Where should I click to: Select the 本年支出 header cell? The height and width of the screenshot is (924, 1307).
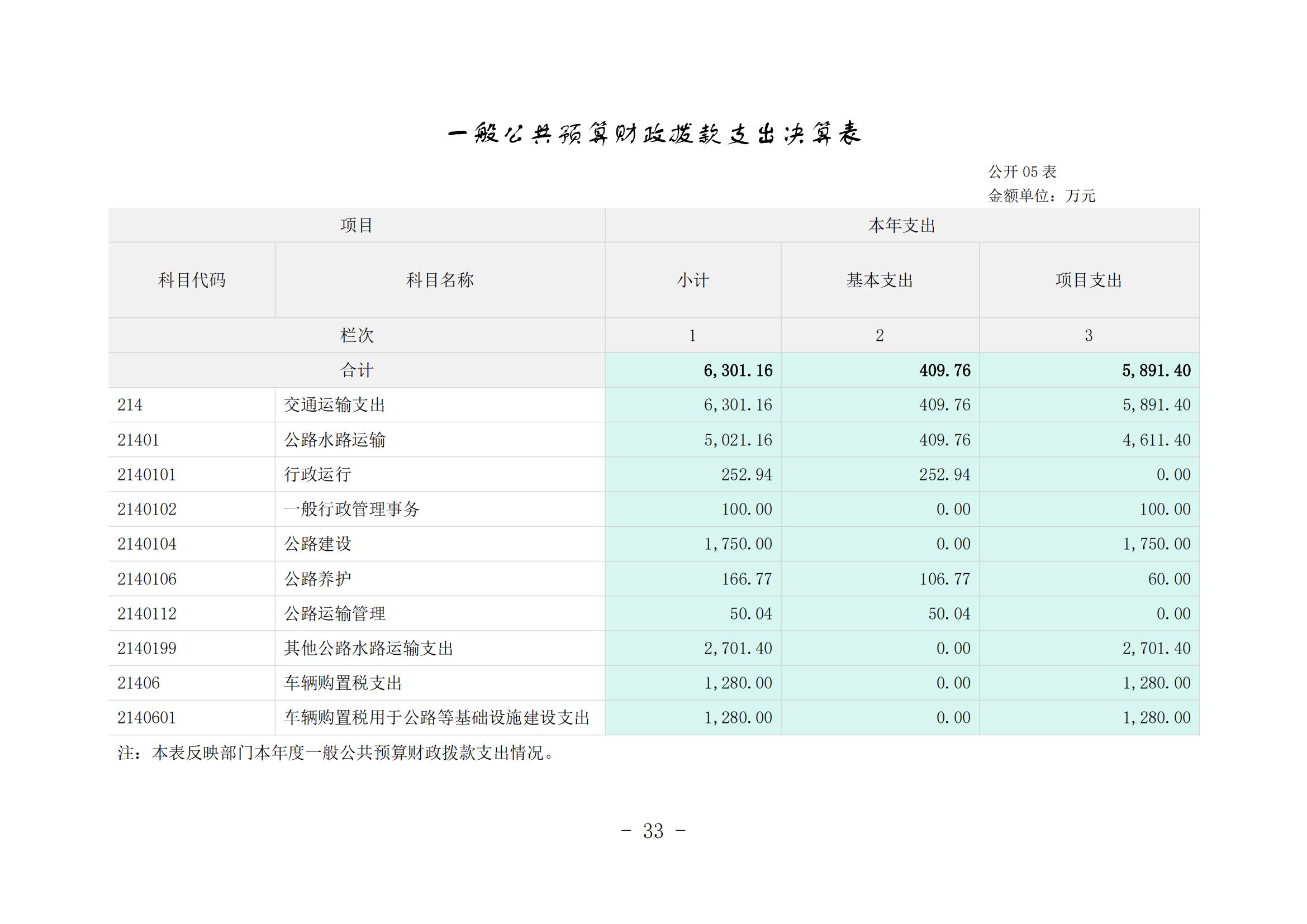click(x=902, y=225)
